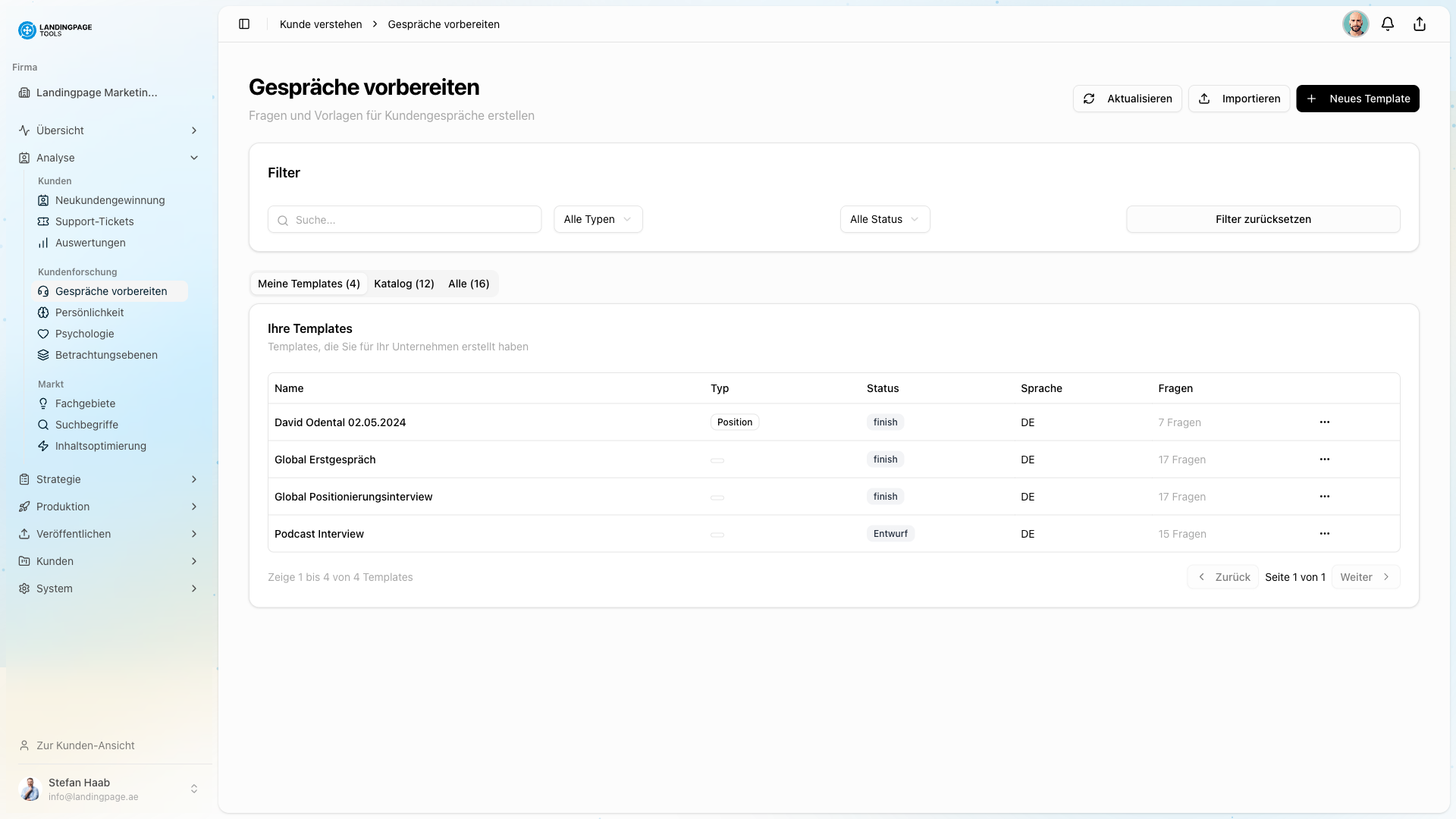The height and width of the screenshot is (819, 1456).
Task: Click the notification bell icon
Action: coord(1387,24)
